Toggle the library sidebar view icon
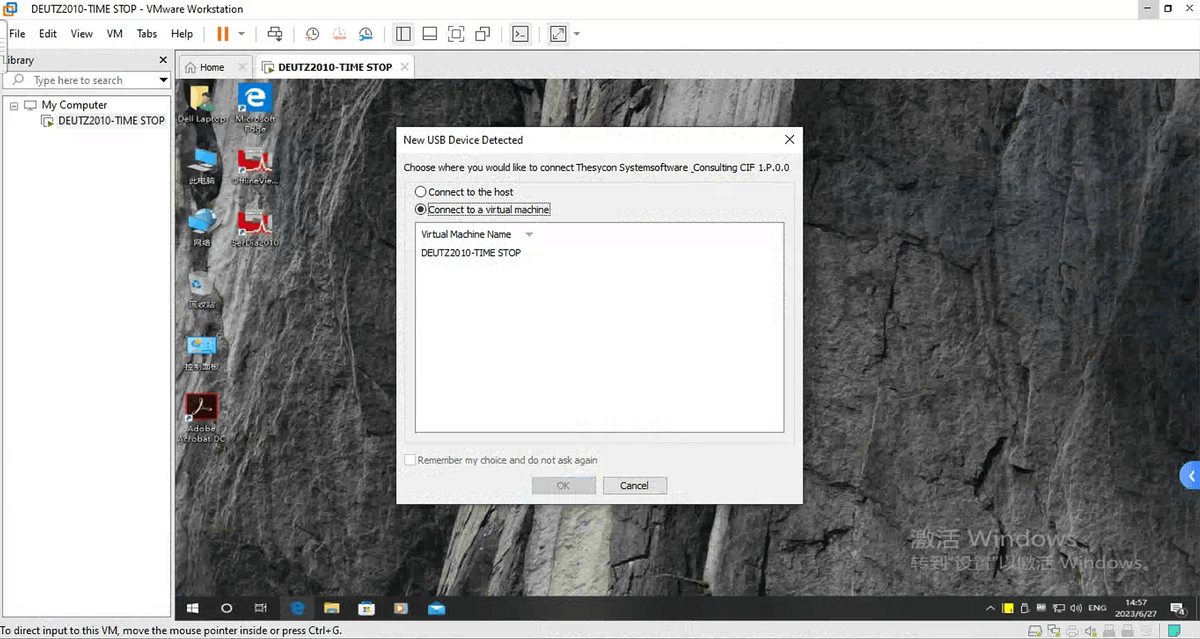This screenshot has width=1200, height=639. click(403, 33)
